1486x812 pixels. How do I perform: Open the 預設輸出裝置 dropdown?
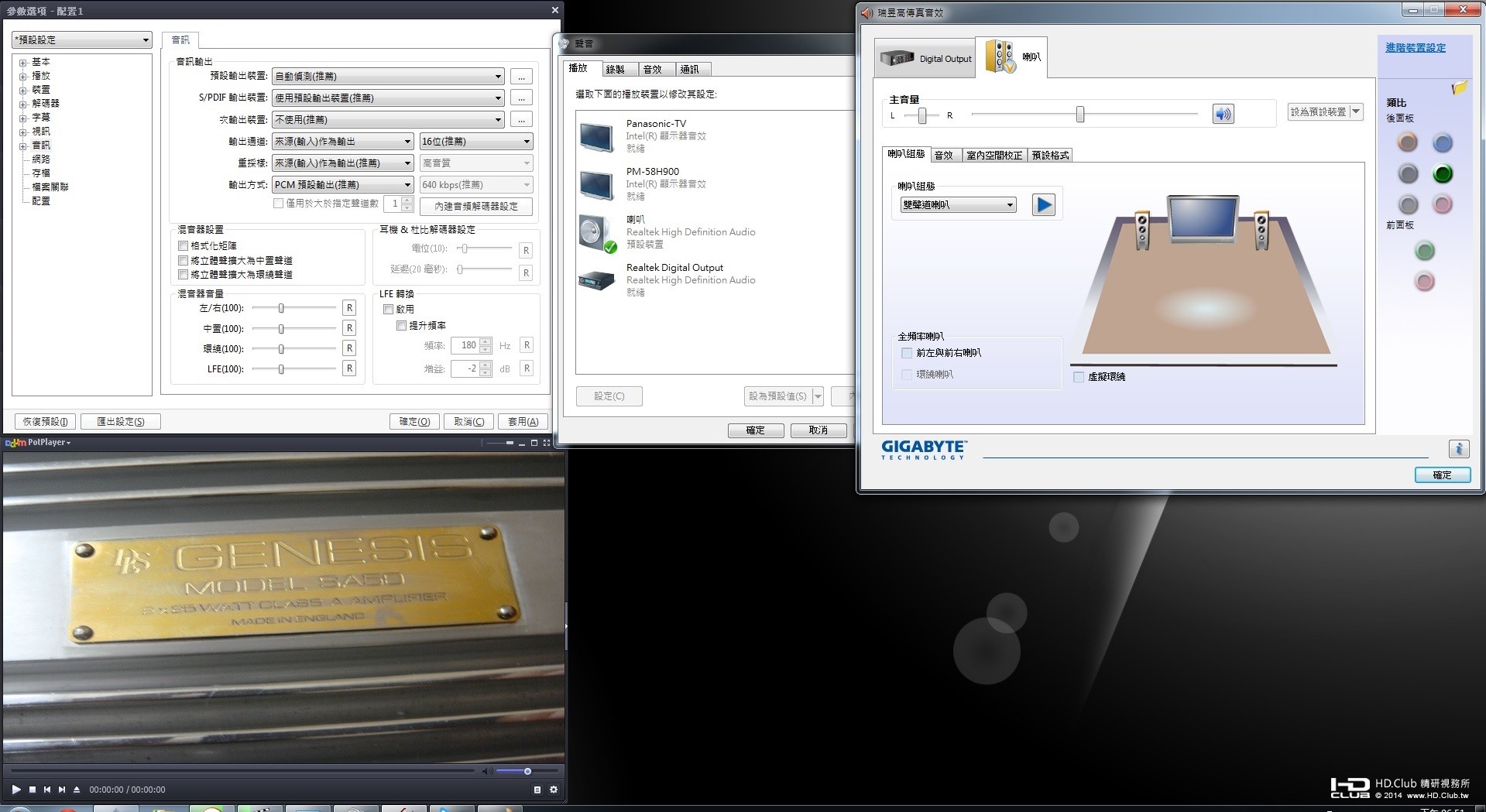pyautogui.click(x=388, y=77)
